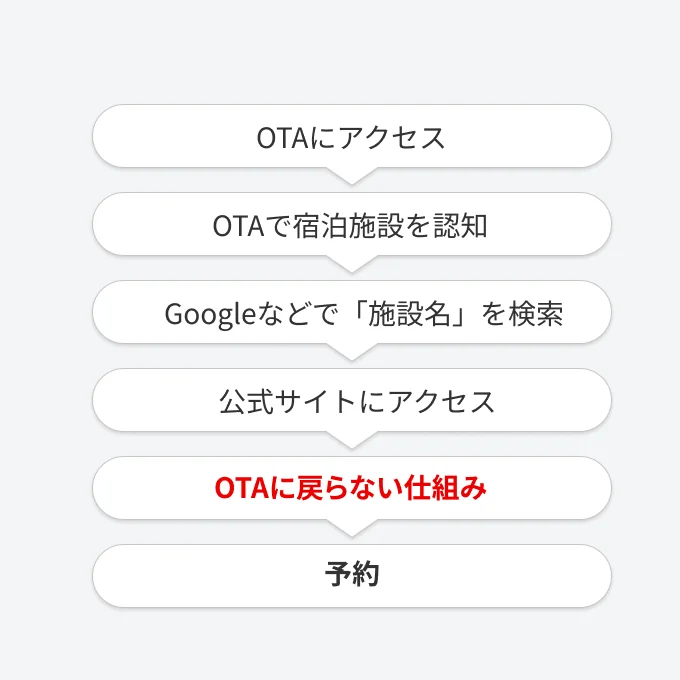Select the 'OTAで宿泊施設を認知' step box
The image size is (680, 680).
pyautogui.click(x=351, y=224)
